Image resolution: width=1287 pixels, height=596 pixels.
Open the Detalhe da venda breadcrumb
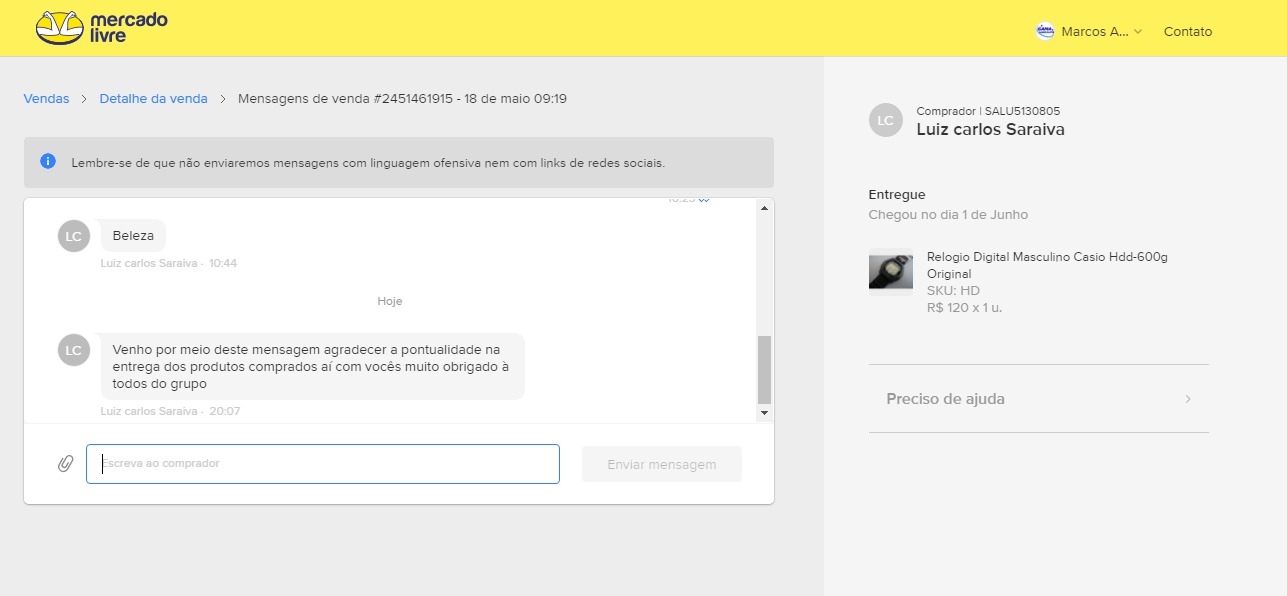[x=153, y=99]
